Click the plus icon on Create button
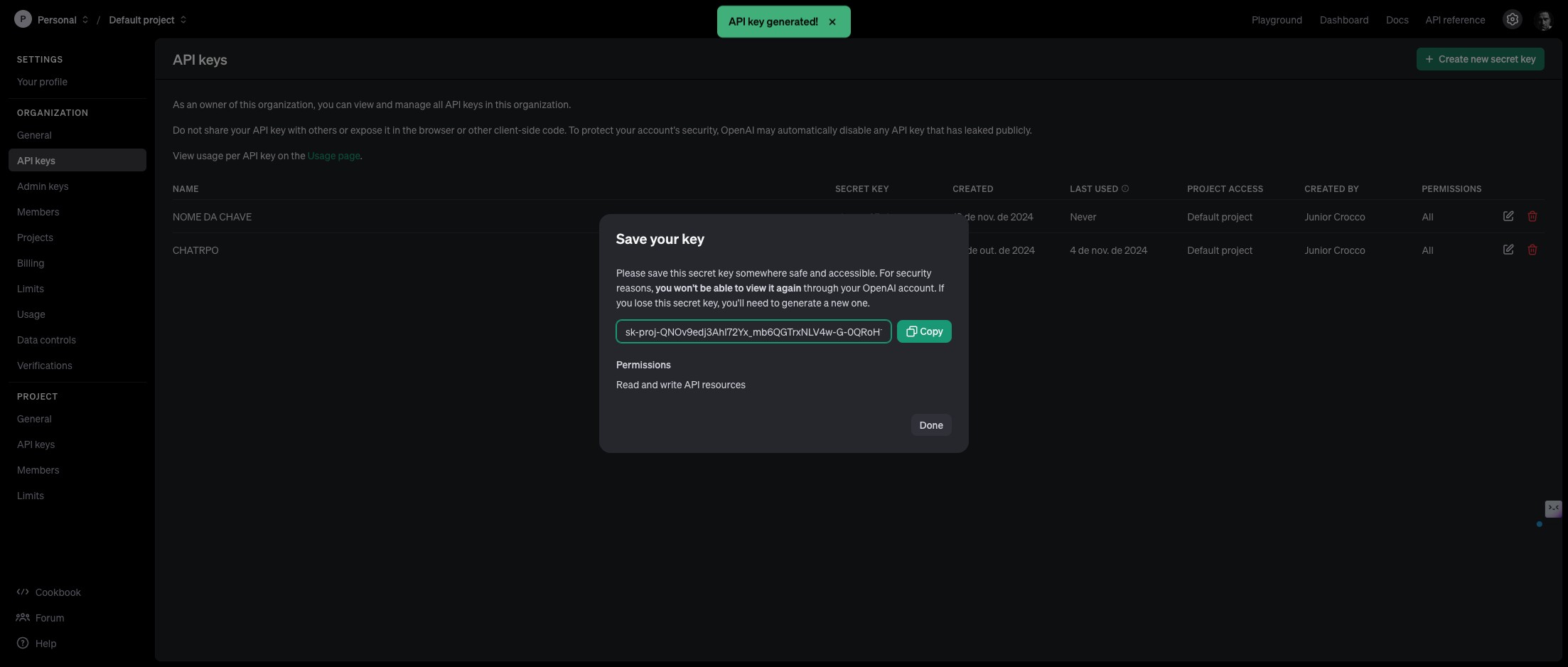The image size is (1568, 667). click(x=1429, y=59)
